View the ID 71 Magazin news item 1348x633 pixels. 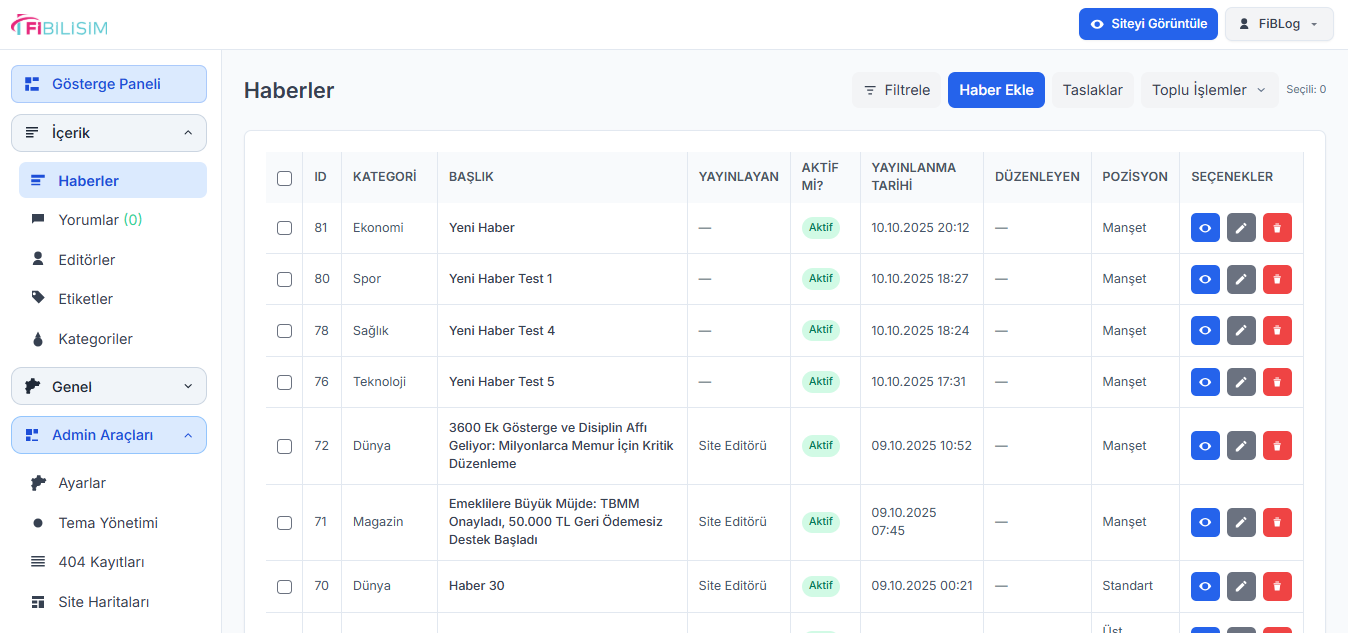point(1205,522)
